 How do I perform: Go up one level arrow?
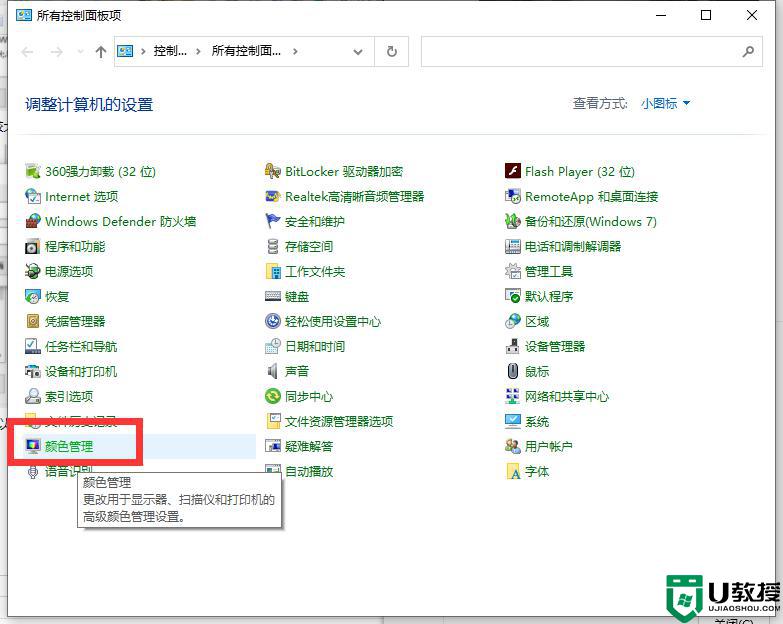pos(101,51)
